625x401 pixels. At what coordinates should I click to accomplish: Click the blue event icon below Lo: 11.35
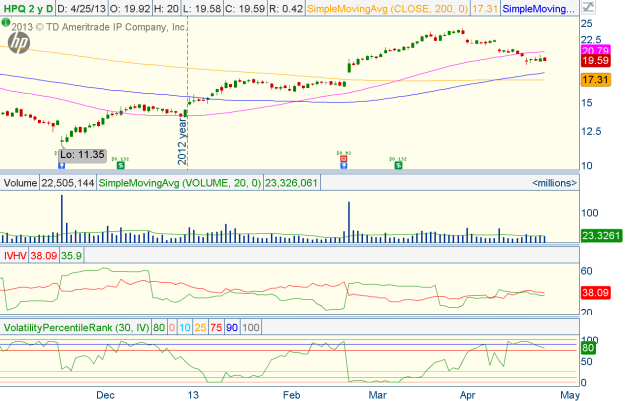[x=63, y=164]
